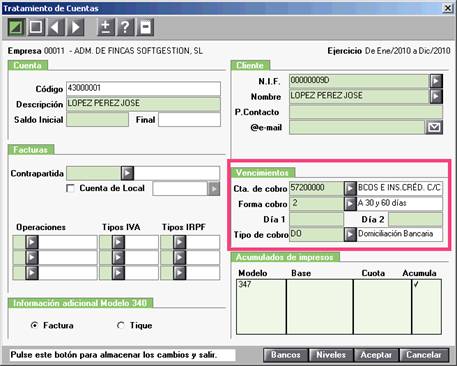The height and width of the screenshot is (366, 457).
Task: Open the Tipo de cobro lookup arrow
Action: tap(350, 234)
